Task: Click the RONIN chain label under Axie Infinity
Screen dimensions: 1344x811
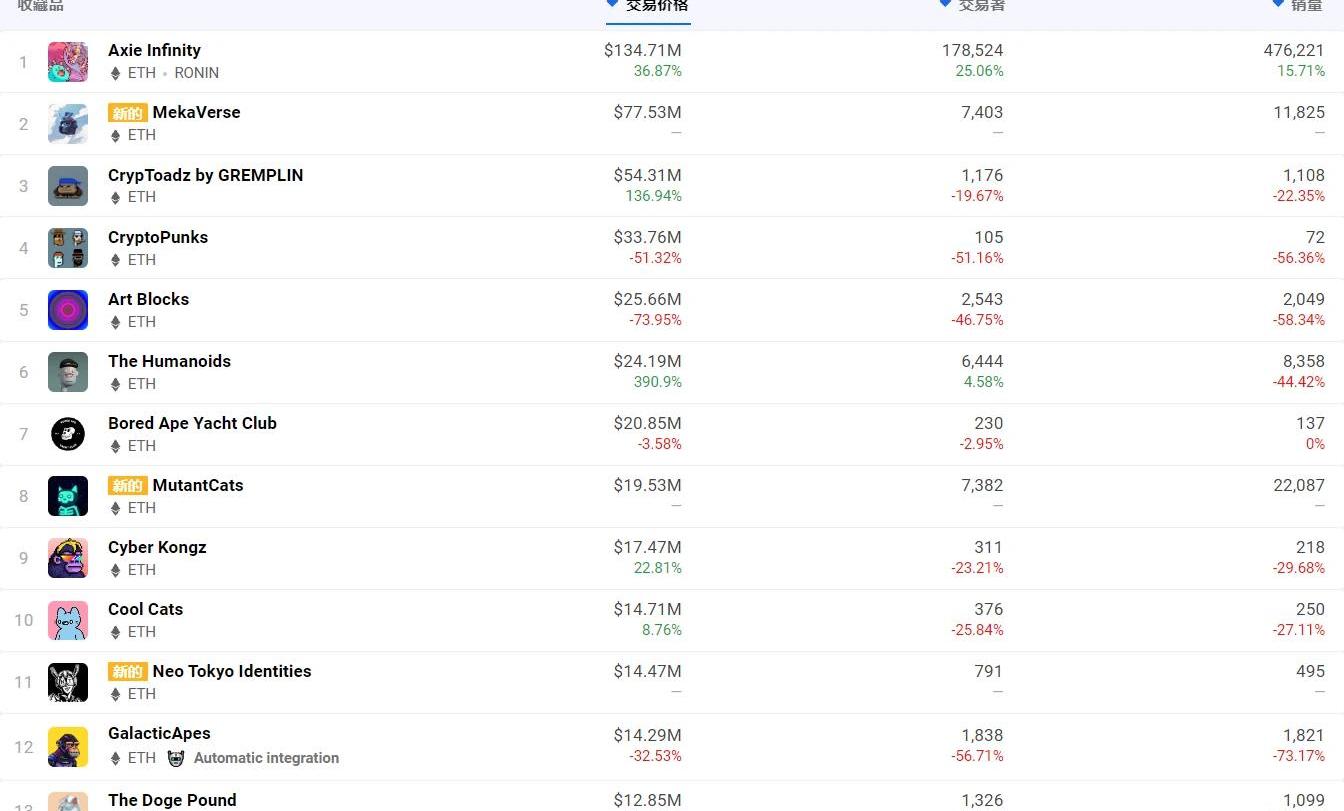Action: [x=196, y=73]
